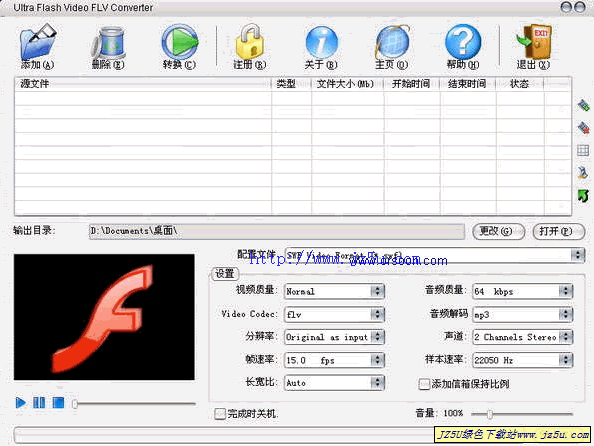The height and width of the screenshot is (446, 594).
Task: Click the output directory path field
Action: point(277,231)
